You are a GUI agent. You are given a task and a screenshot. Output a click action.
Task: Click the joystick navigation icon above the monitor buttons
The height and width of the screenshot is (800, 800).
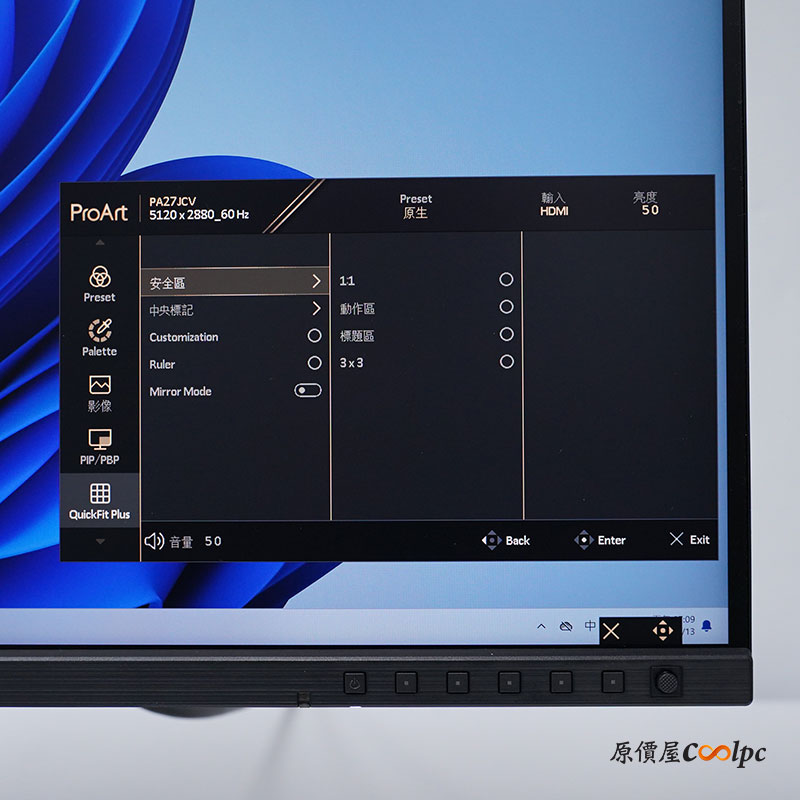pyautogui.click(x=663, y=631)
